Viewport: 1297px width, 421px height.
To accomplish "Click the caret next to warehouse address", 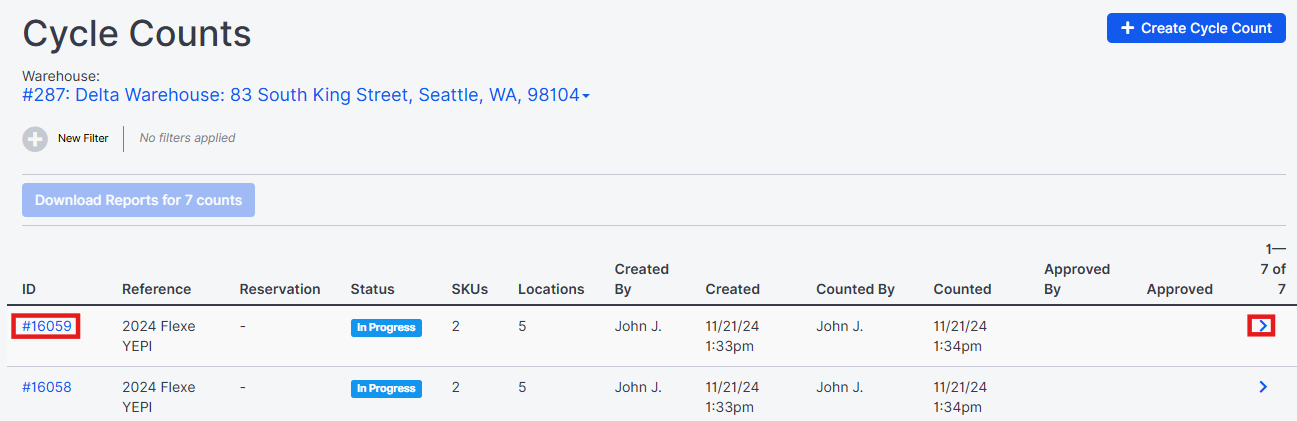I will [586, 97].
